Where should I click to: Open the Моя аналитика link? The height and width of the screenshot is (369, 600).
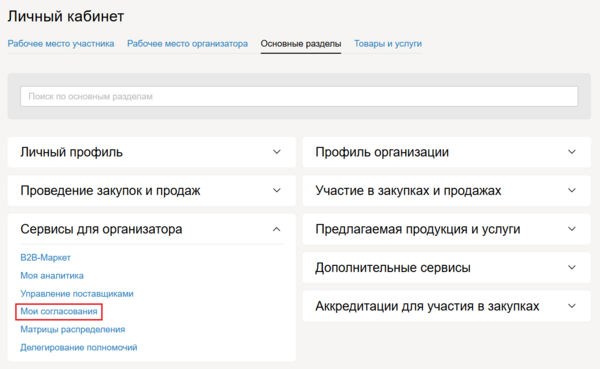tap(52, 276)
